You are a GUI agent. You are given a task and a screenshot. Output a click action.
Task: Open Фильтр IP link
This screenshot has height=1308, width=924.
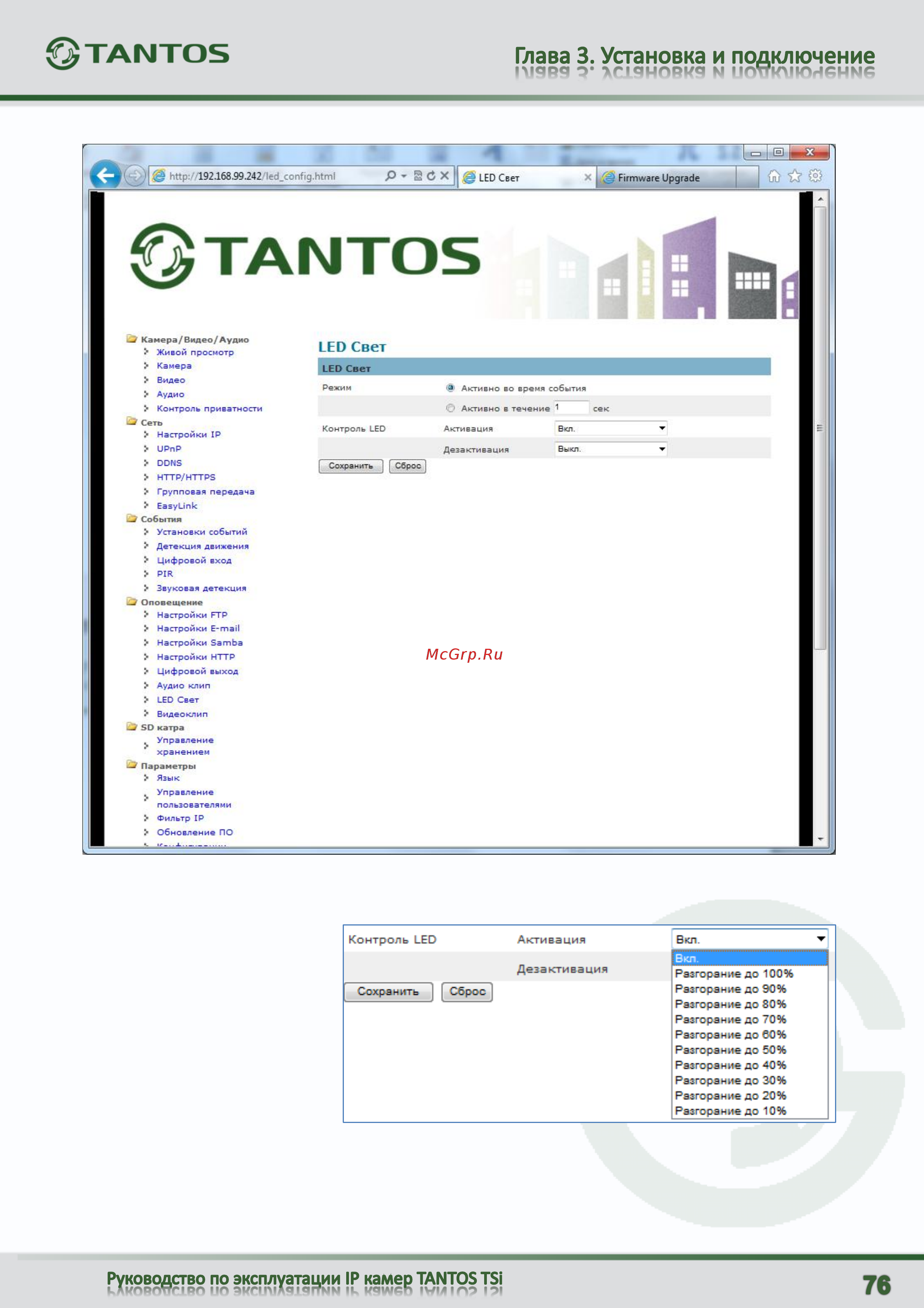tap(180, 818)
